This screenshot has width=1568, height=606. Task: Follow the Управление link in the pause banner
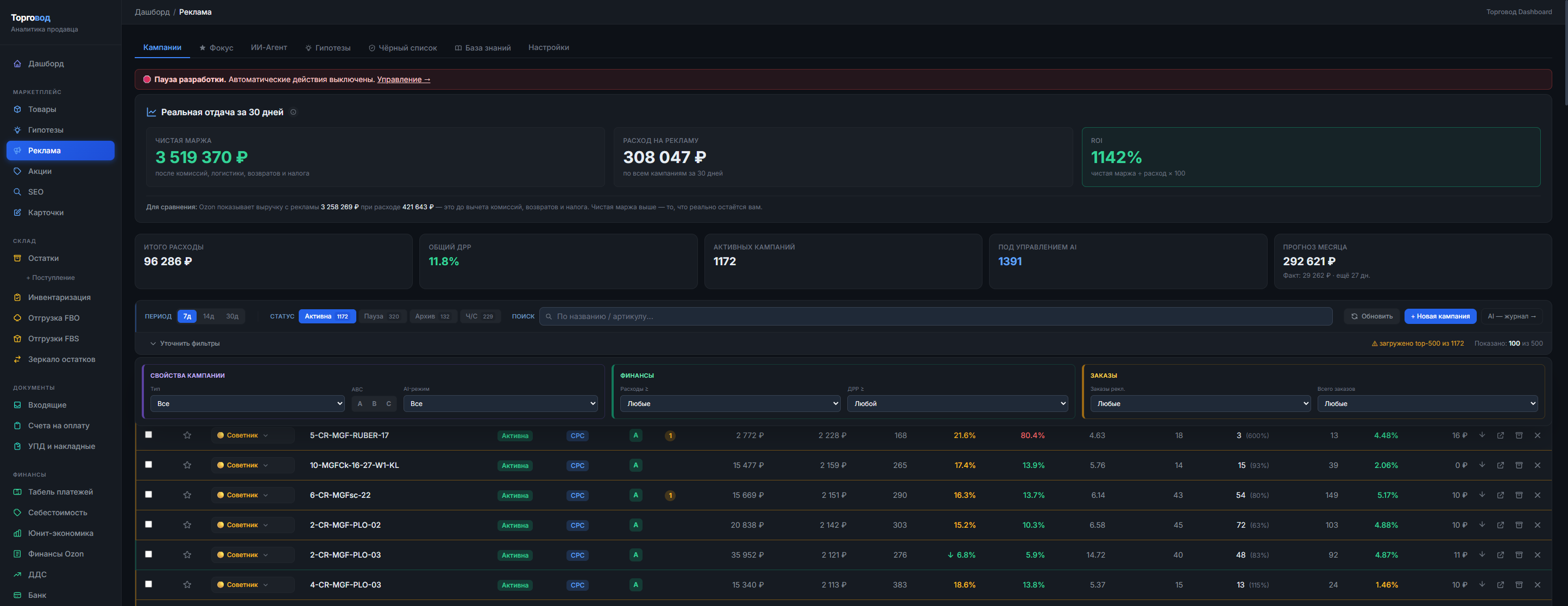404,79
